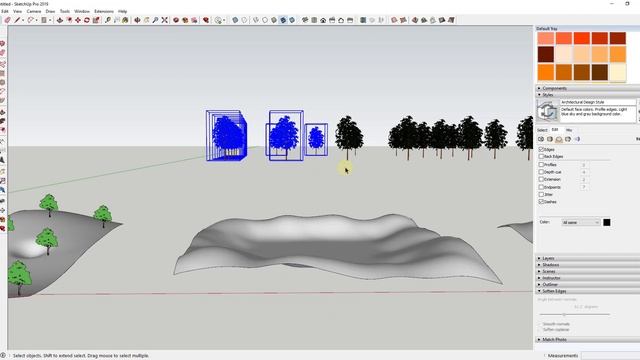Pick the bright red-orange swatch in top row
Viewport: 640px width, 360px height.
coord(582,38)
